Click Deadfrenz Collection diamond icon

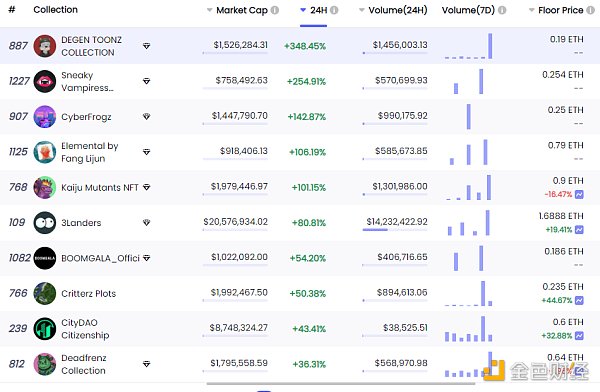[x=146, y=364]
